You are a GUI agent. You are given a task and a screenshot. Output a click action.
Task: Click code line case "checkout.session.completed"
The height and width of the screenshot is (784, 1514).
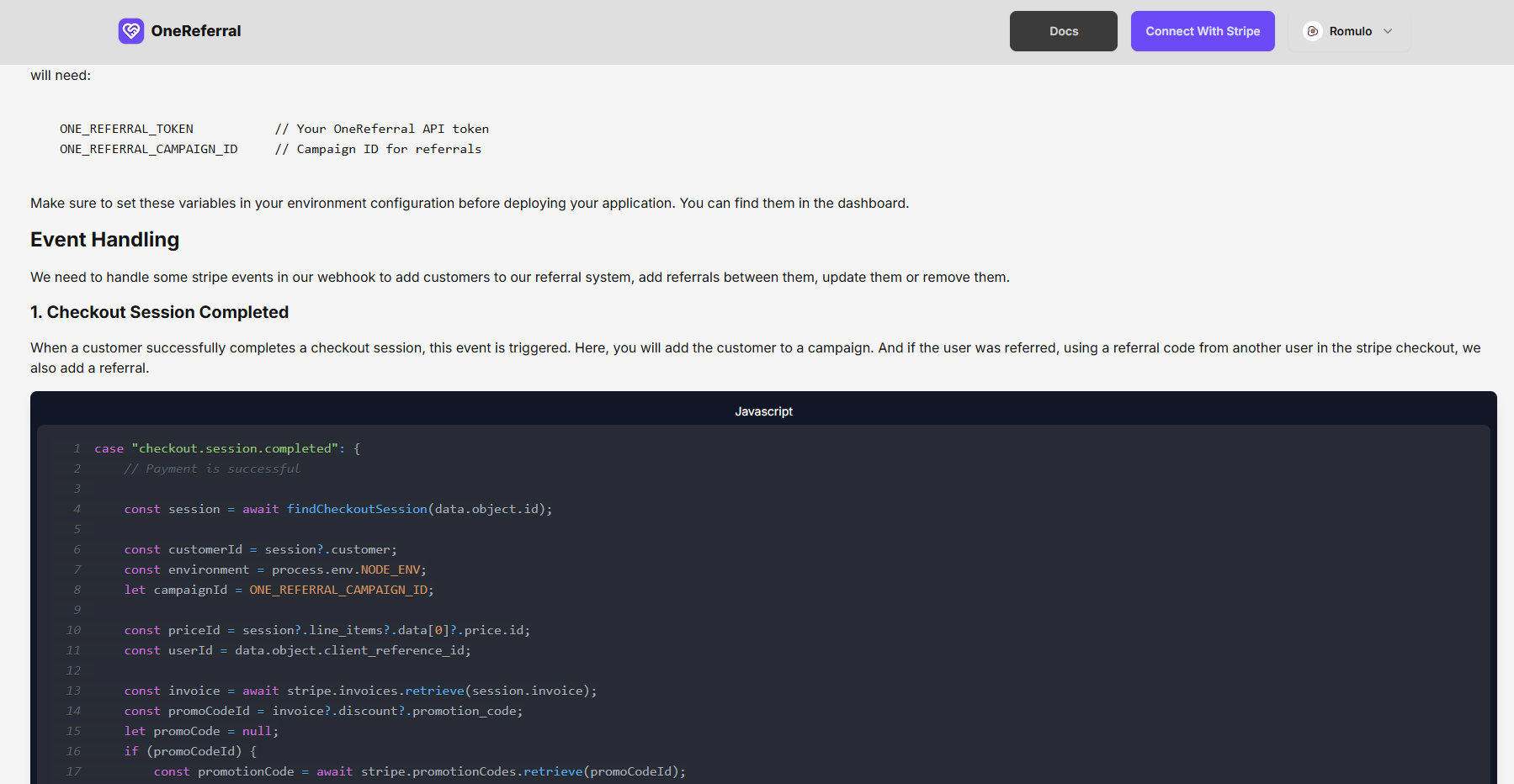(227, 448)
